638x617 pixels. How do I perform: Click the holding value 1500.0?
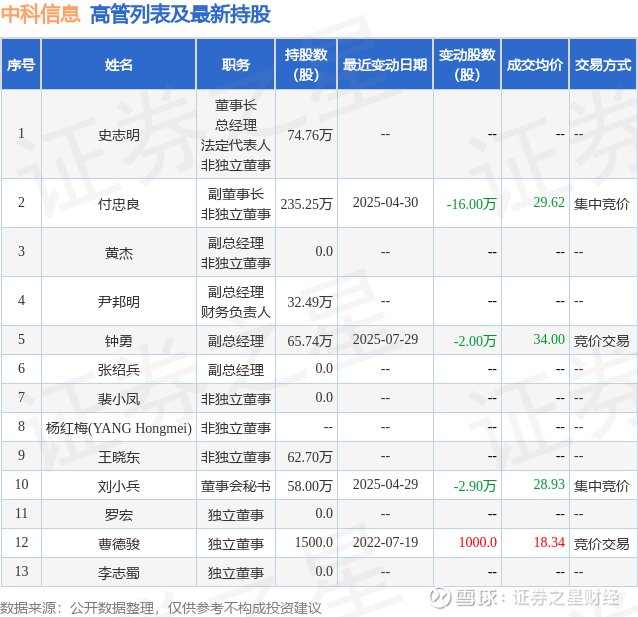(314, 542)
